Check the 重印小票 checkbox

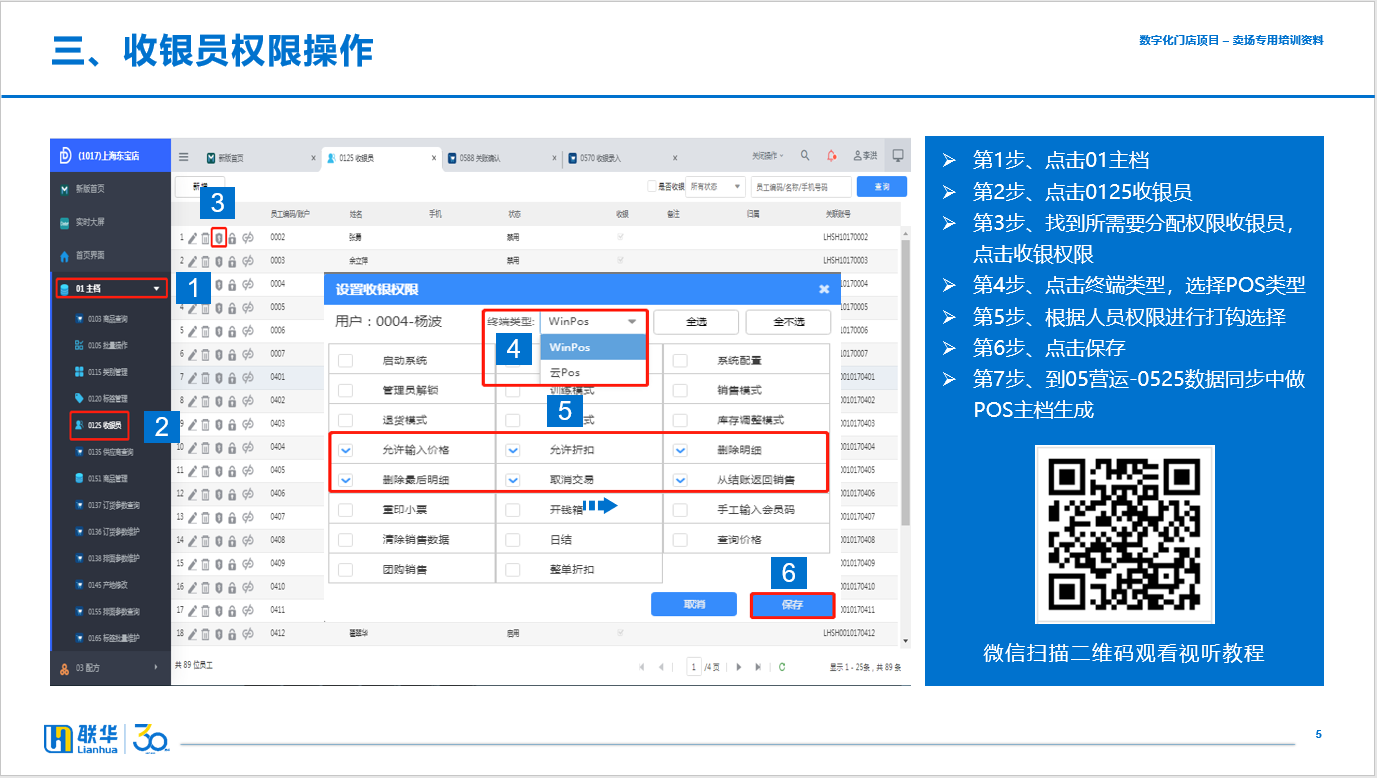point(346,510)
